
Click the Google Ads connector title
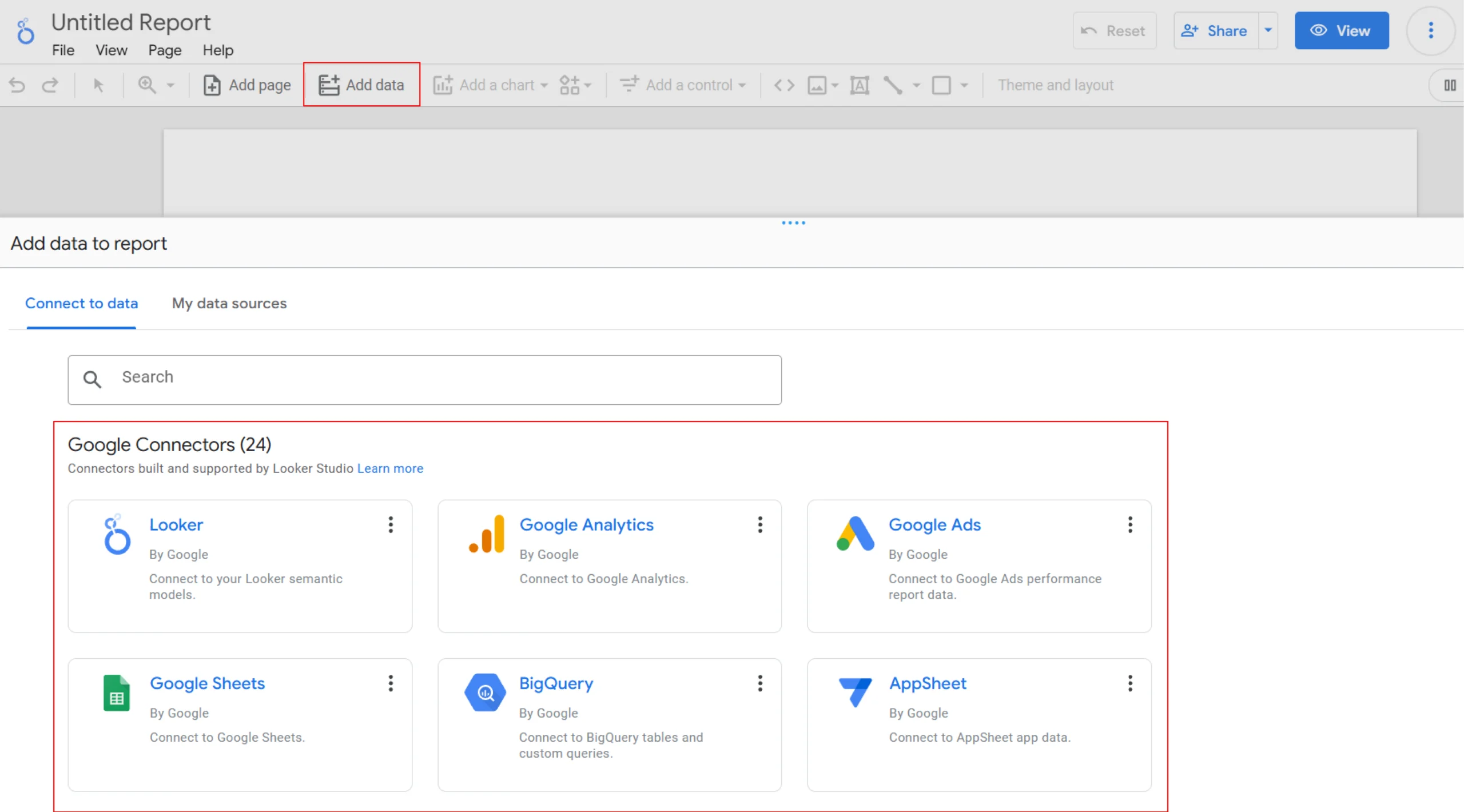[x=934, y=525]
